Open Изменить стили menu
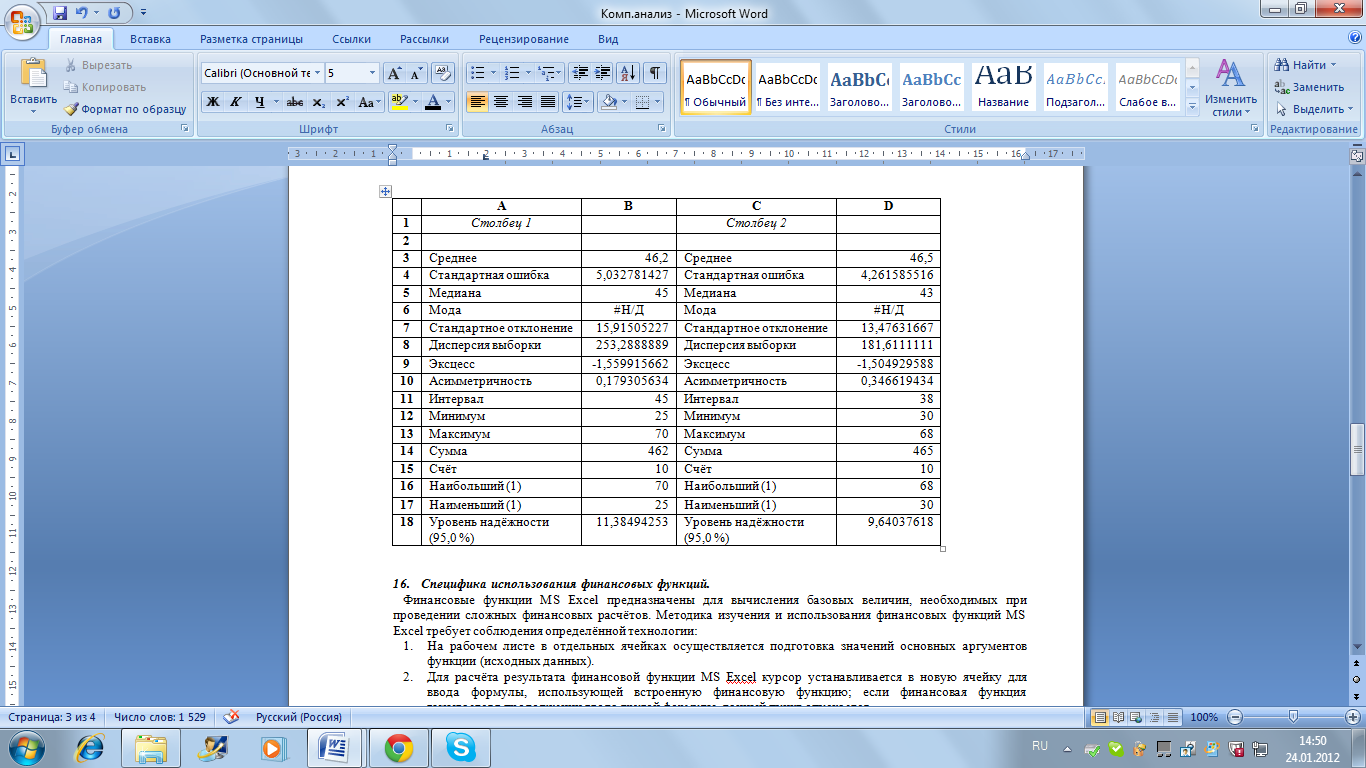 click(x=1230, y=88)
